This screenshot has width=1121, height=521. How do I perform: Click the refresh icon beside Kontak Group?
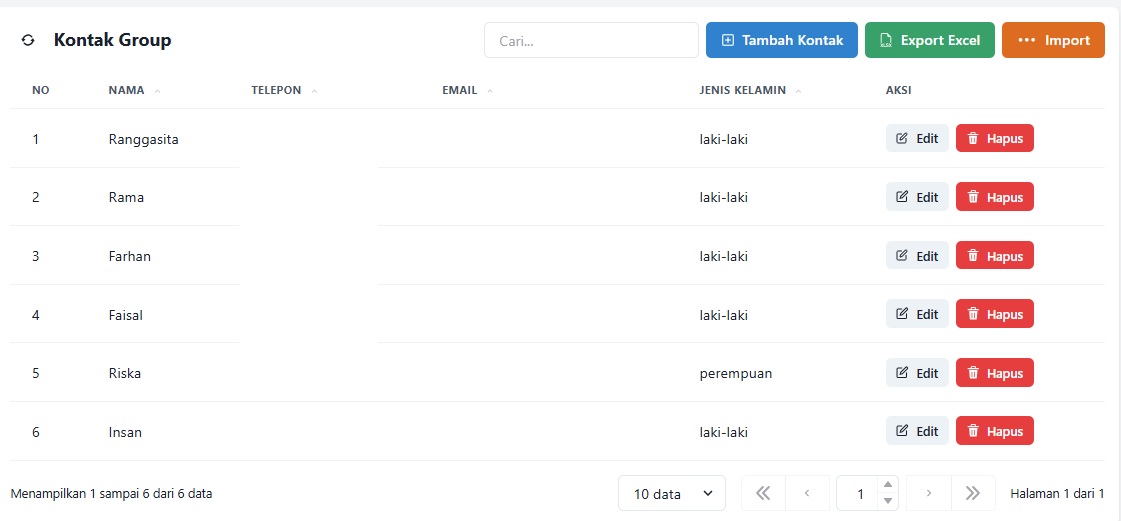28,41
